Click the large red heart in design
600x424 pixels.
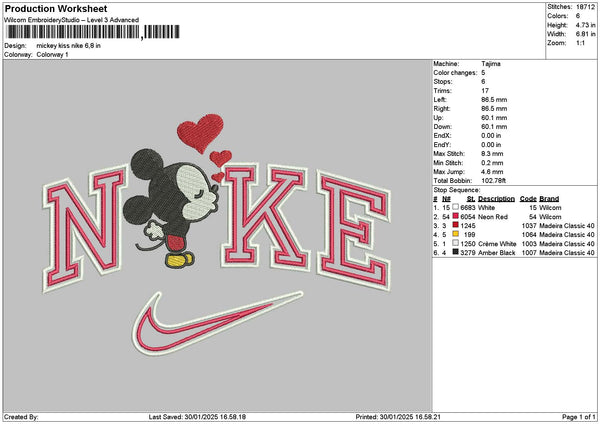coord(200,133)
